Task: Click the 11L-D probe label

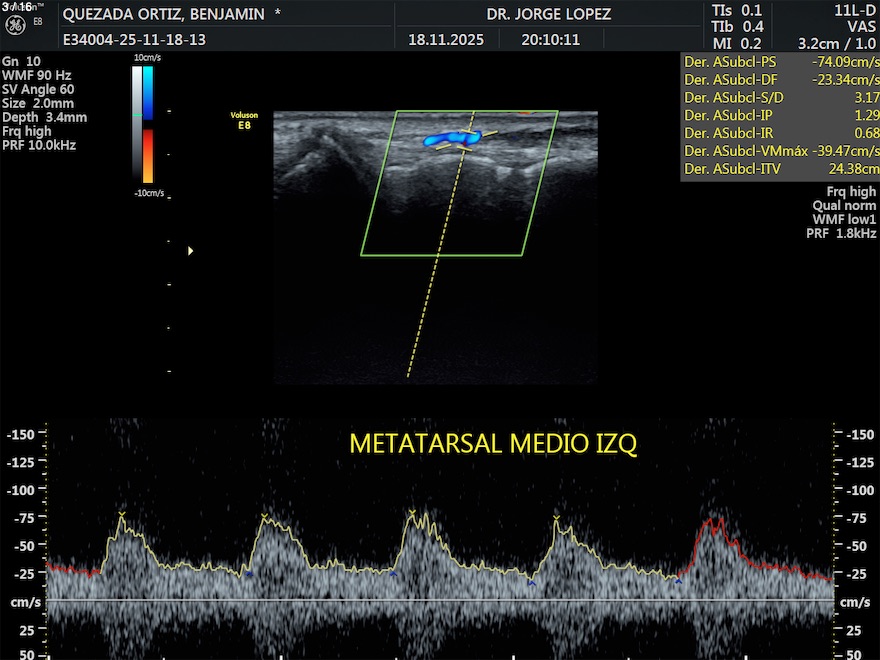Action: tap(856, 10)
